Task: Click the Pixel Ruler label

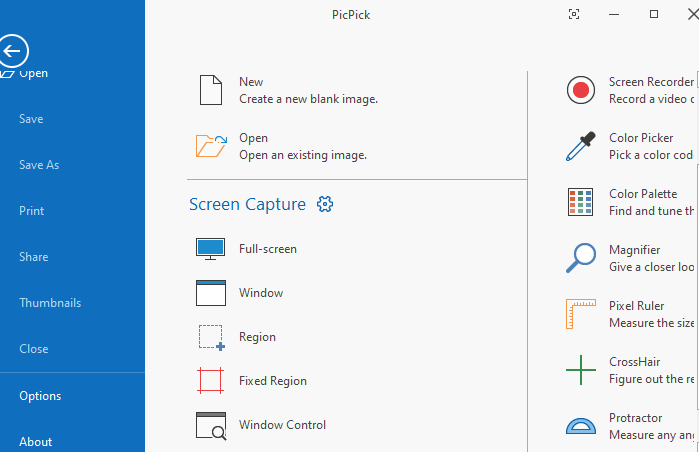Action: (637, 306)
